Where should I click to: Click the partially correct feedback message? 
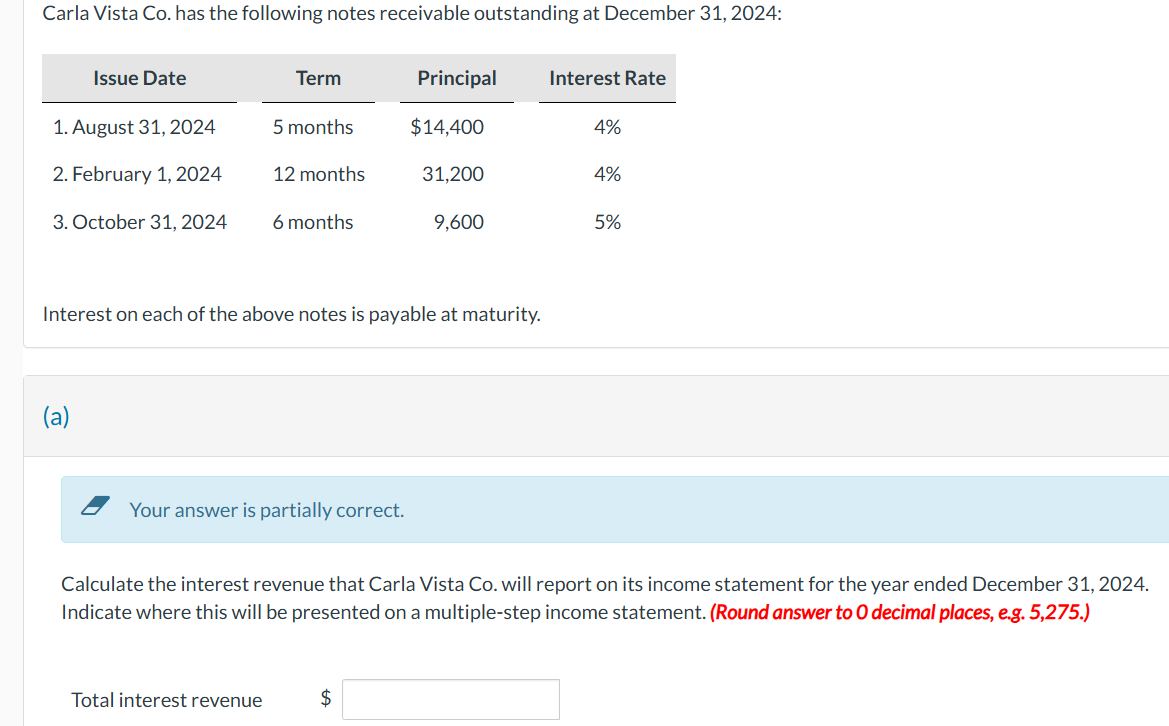coord(265,509)
